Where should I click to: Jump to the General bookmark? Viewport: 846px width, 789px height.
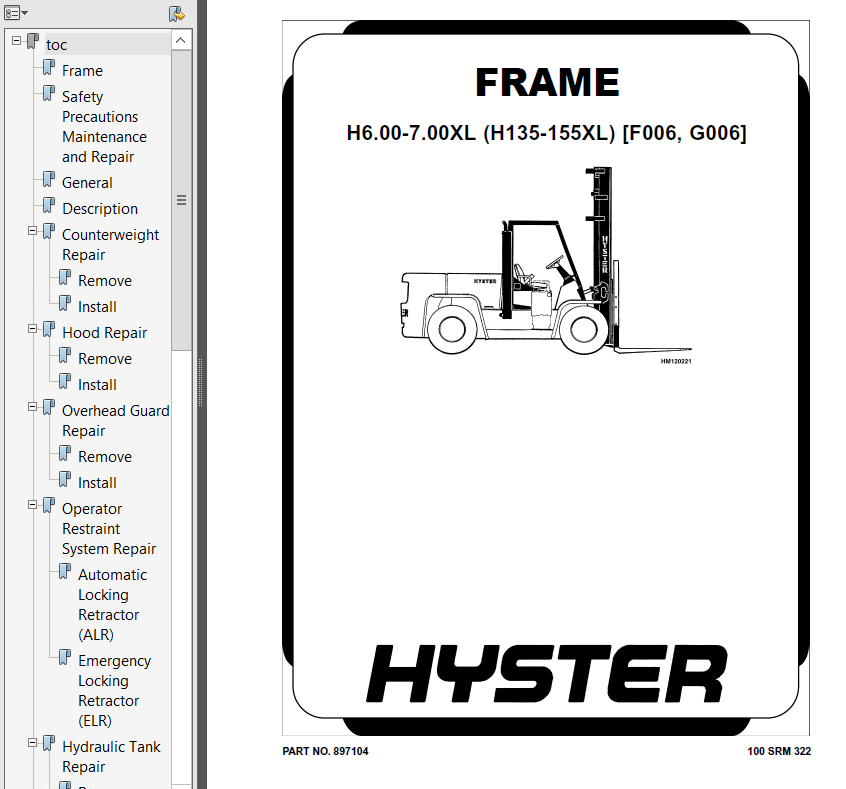click(87, 183)
